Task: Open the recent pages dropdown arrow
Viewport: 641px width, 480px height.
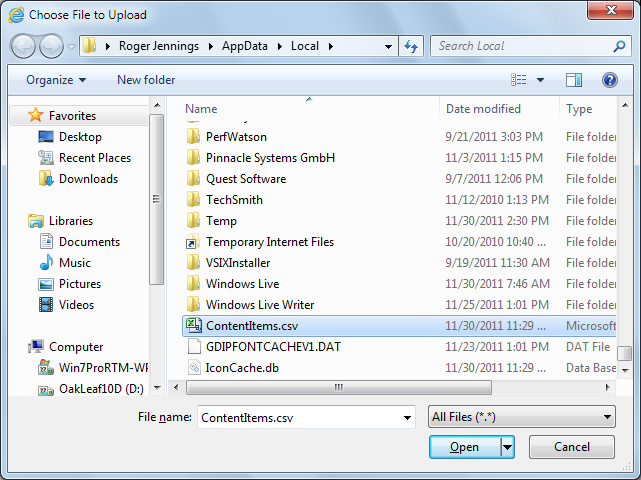Action: (72, 47)
